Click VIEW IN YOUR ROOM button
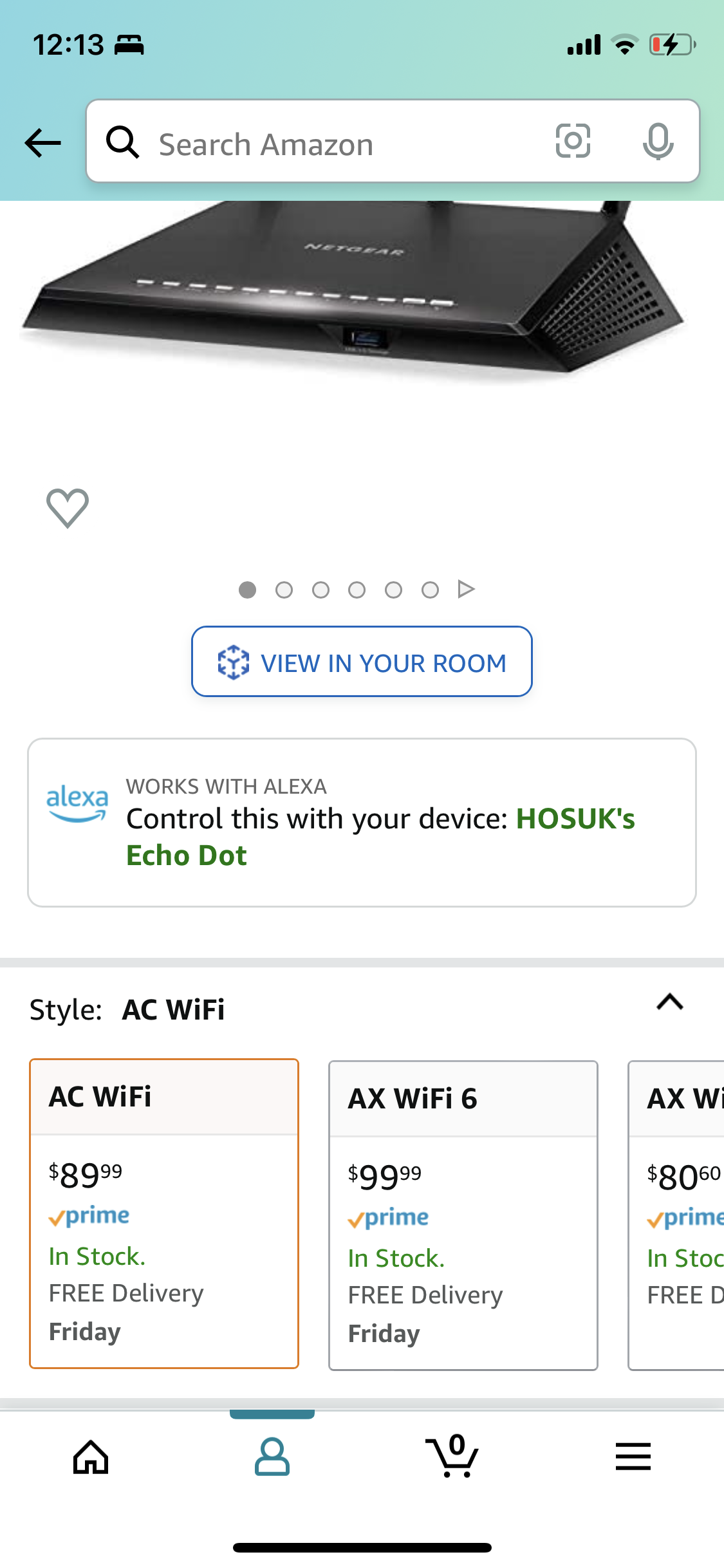This screenshot has height=1568, width=724. 362,662
